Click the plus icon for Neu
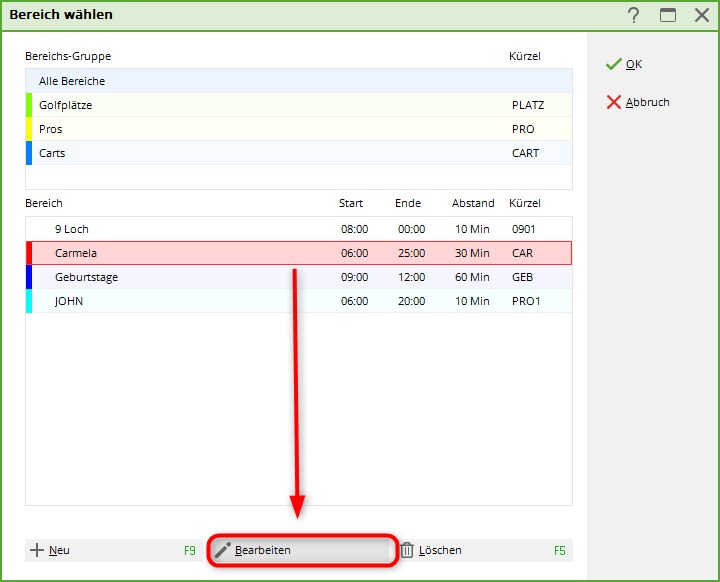Image resolution: width=720 pixels, height=582 pixels. (37, 550)
